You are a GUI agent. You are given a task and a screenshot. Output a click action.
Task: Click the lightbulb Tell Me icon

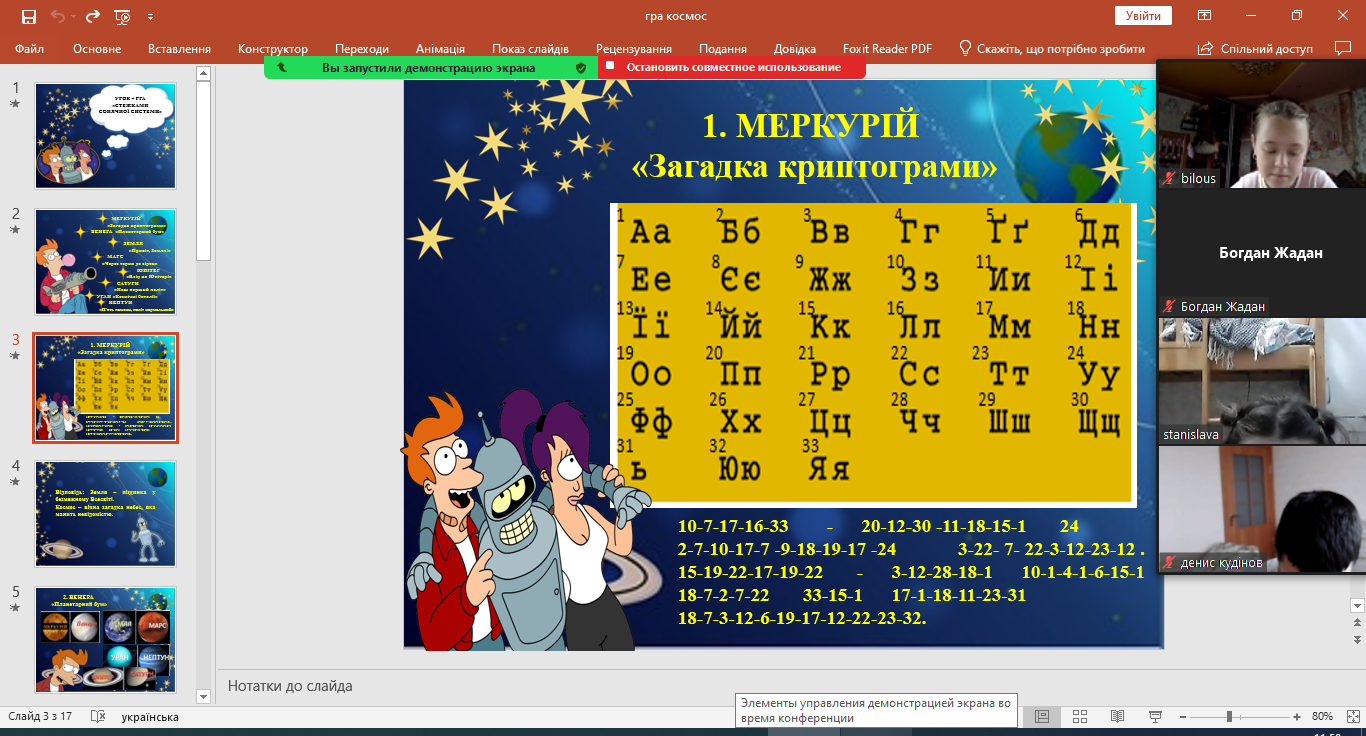pyautogui.click(x=965, y=48)
